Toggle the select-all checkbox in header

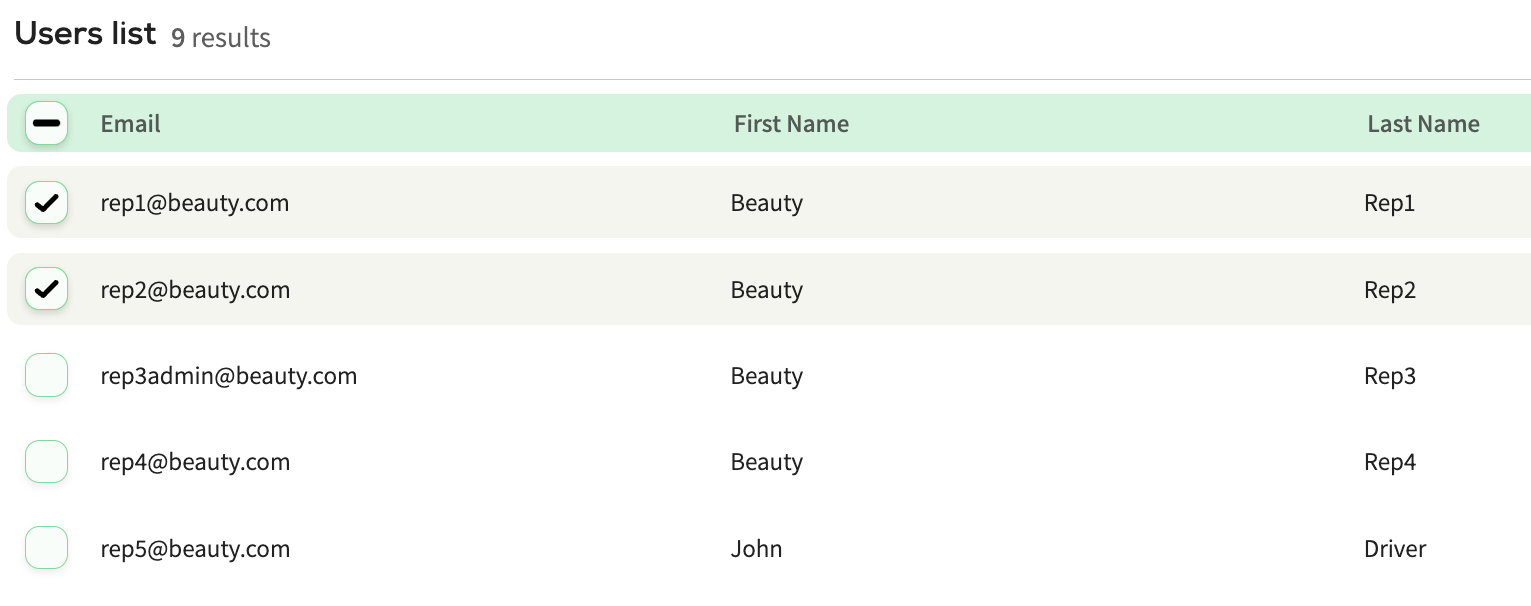pos(46,123)
